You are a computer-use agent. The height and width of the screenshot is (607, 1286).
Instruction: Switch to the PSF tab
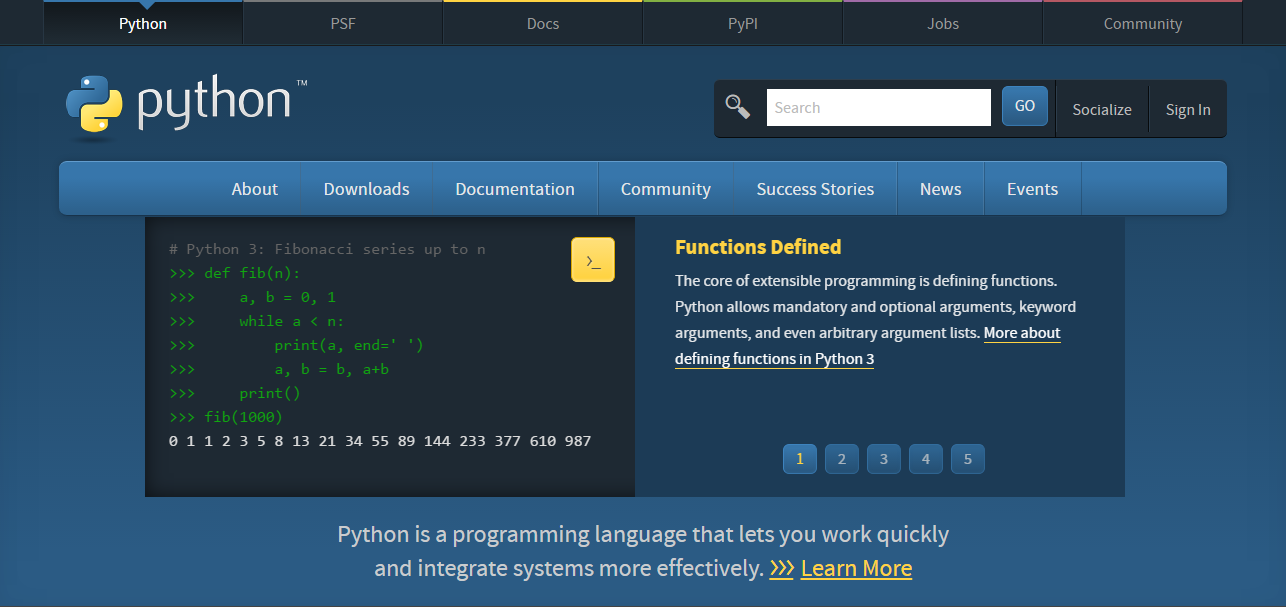click(x=342, y=22)
